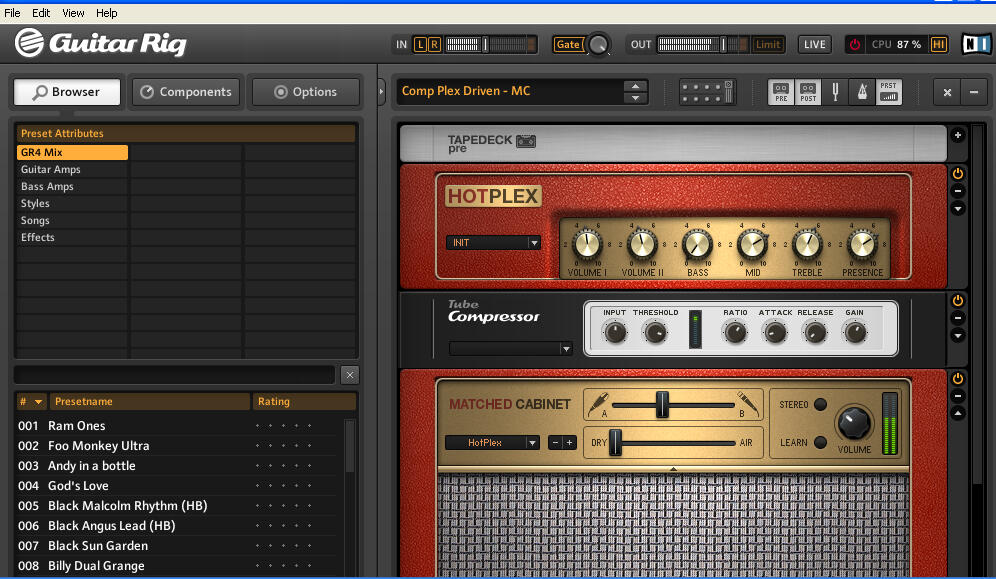
Task: Show the Metronome module
Action: pos(862,92)
